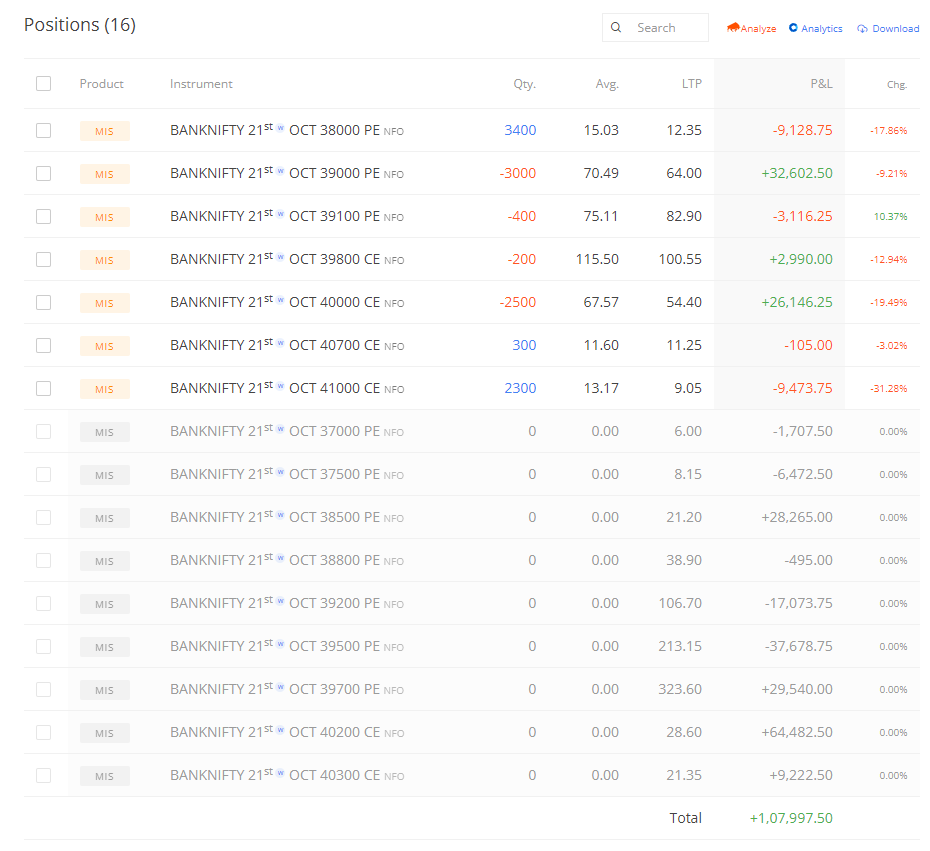Sort by the Chg. column header

897,85
